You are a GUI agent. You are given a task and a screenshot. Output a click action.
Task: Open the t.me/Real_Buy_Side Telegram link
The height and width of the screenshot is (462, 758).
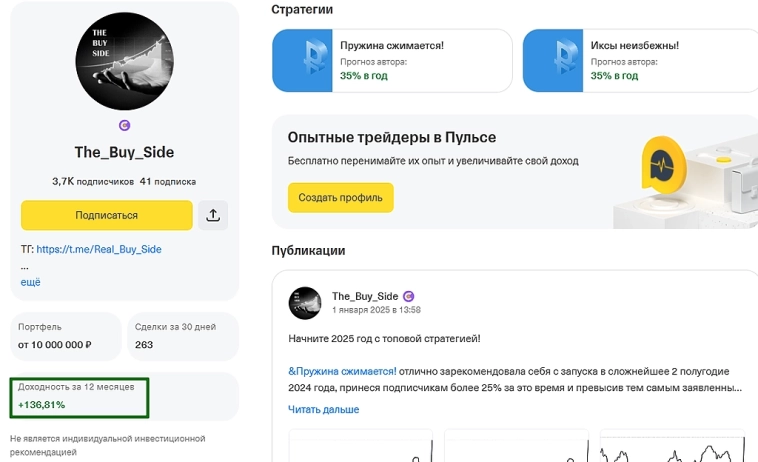(x=99, y=249)
